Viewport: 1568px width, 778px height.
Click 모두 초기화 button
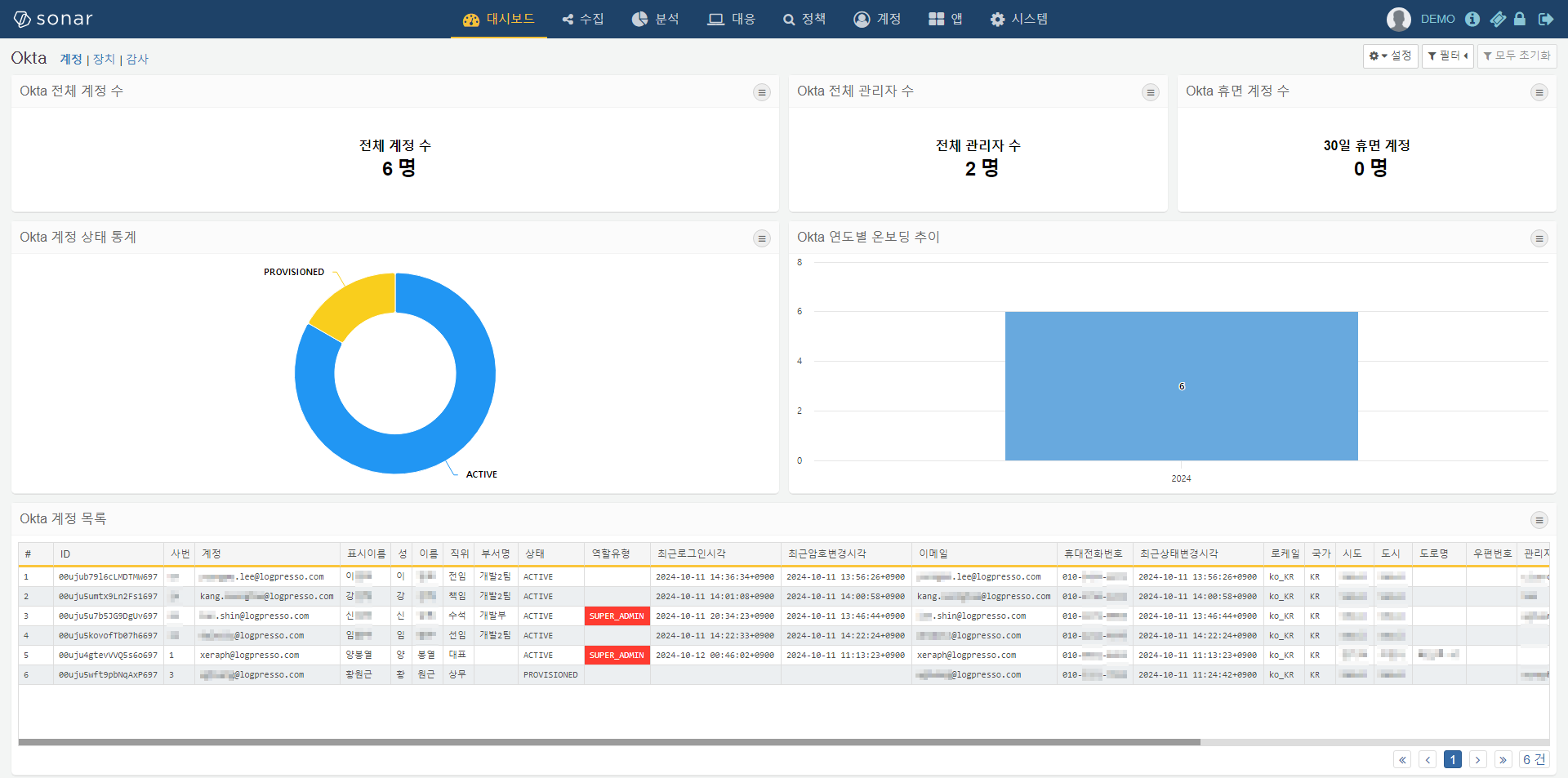(1517, 56)
